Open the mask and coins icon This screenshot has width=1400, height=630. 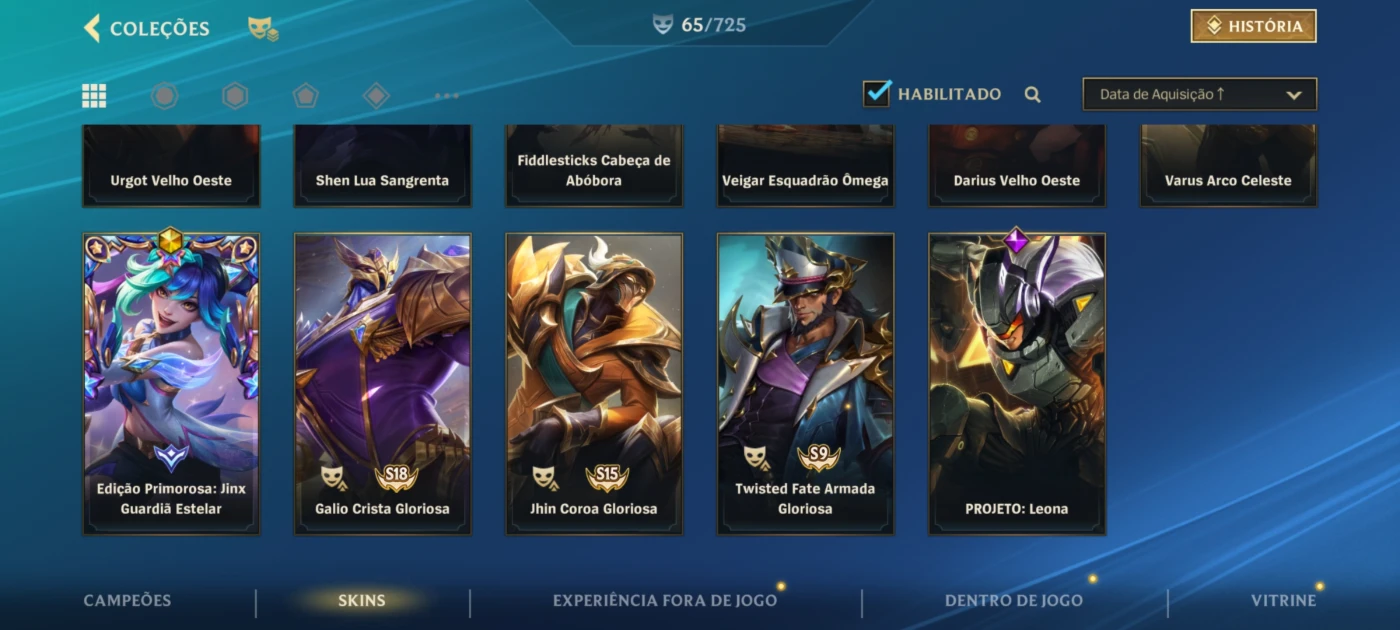tap(263, 28)
